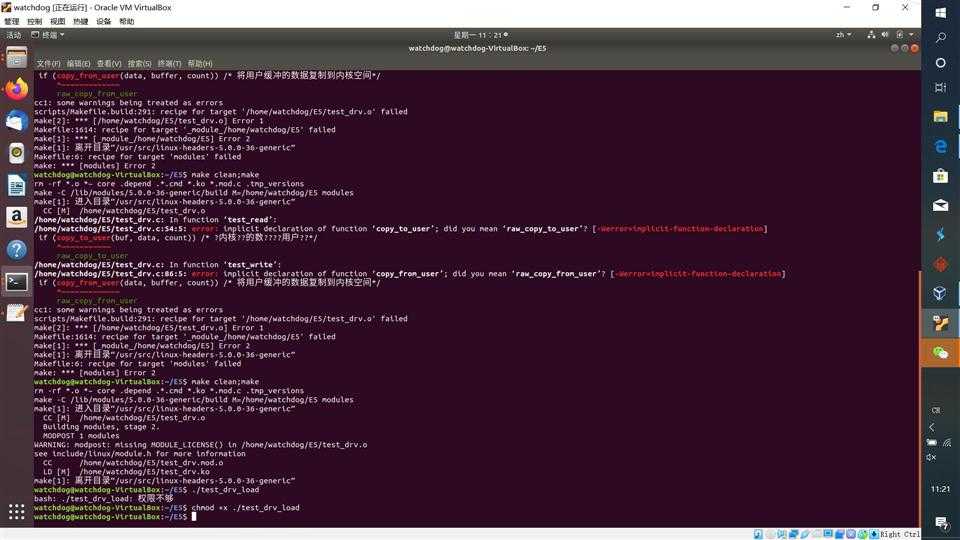
Task: Select the VirtualBox cube taskbar icon
Action: click(940, 293)
